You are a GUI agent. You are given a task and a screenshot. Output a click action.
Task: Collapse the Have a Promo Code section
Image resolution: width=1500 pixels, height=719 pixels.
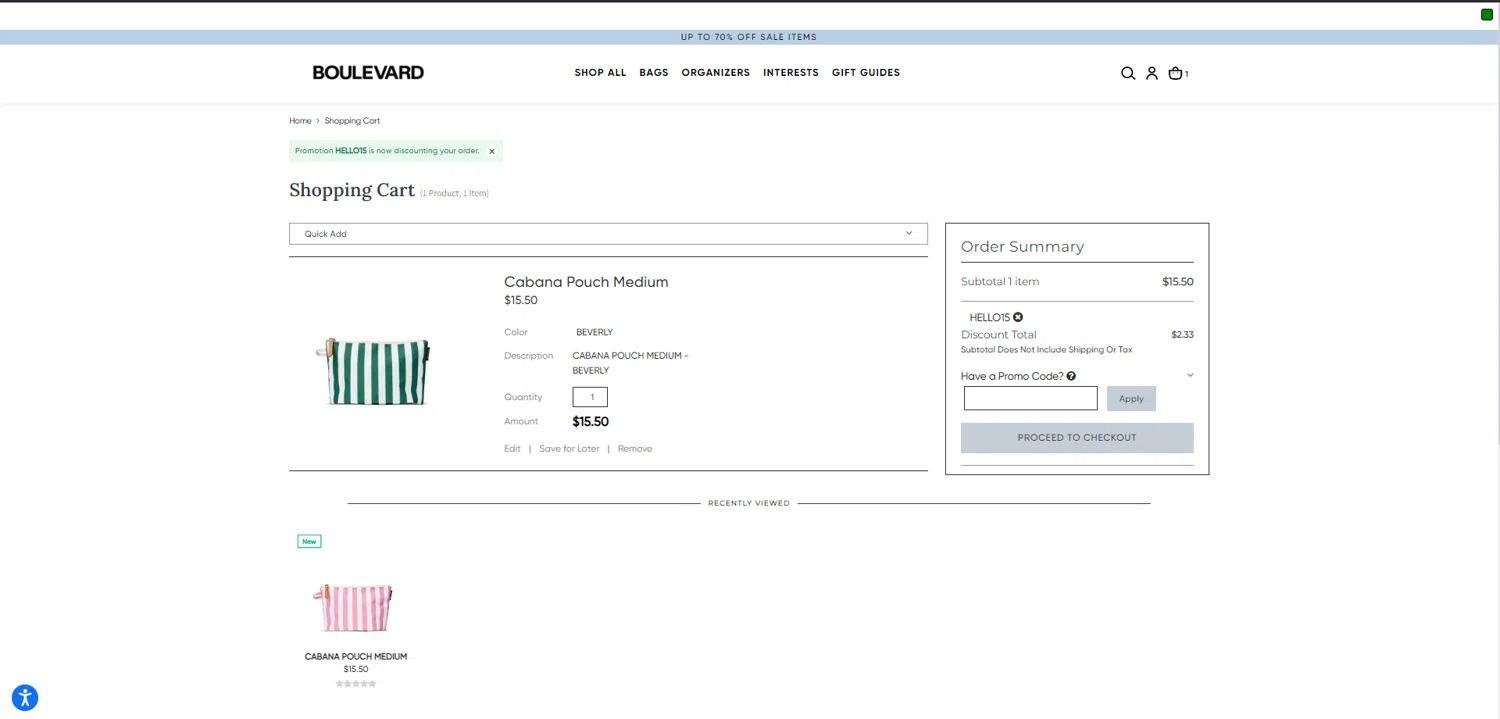click(x=1190, y=375)
